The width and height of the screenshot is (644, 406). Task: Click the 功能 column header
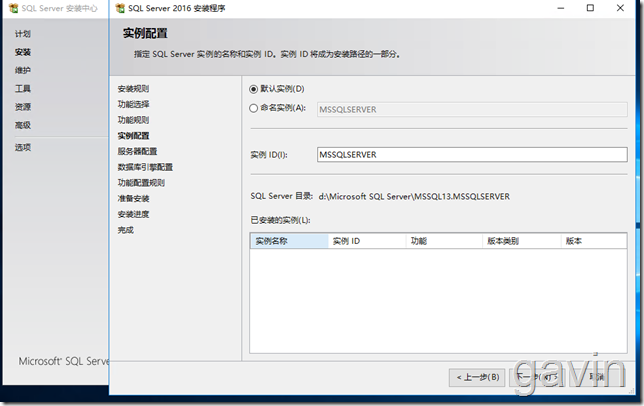(x=444, y=241)
